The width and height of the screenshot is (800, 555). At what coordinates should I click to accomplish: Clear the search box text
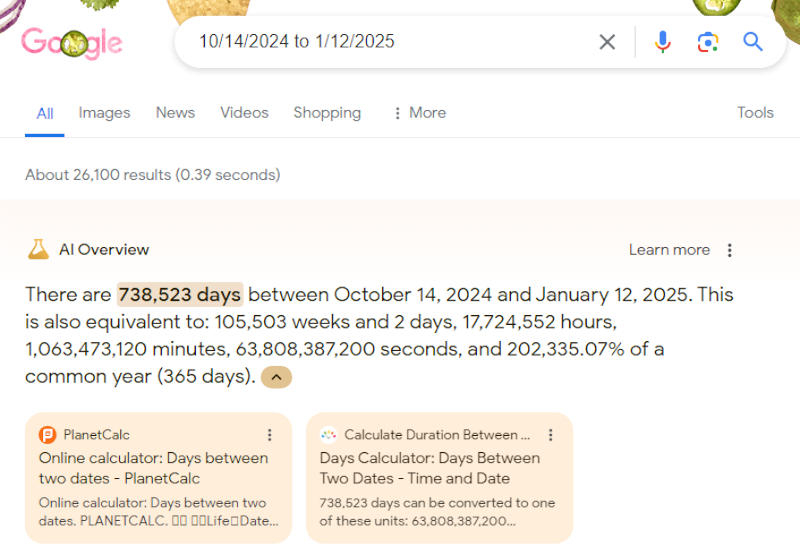coord(607,42)
